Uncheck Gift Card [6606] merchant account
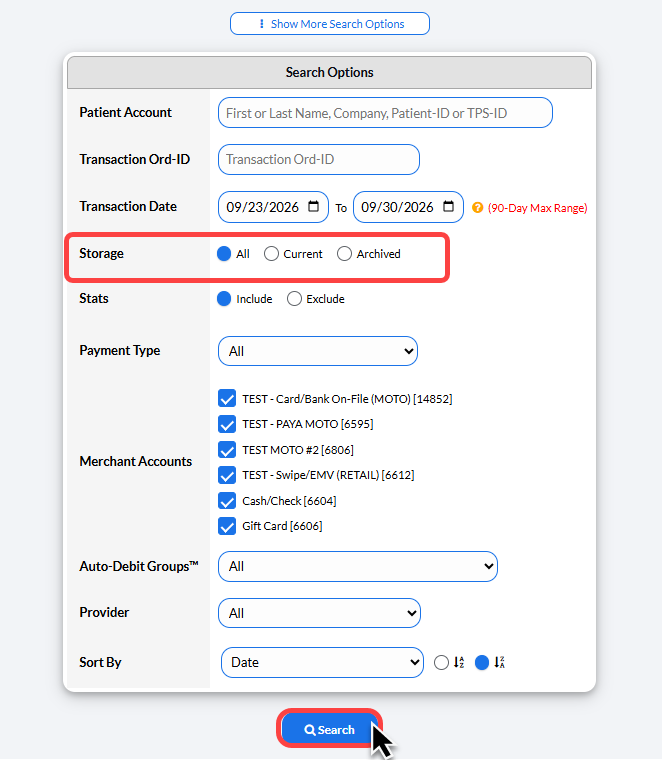The image size is (662, 760). pyautogui.click(x=227, y=526)
